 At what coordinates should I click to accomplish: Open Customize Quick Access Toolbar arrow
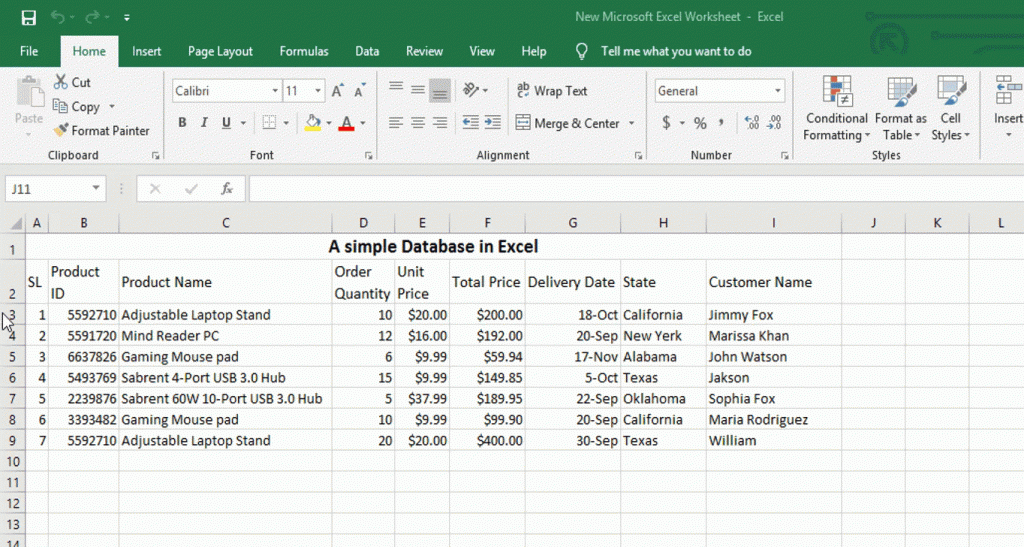coord(127,18)
